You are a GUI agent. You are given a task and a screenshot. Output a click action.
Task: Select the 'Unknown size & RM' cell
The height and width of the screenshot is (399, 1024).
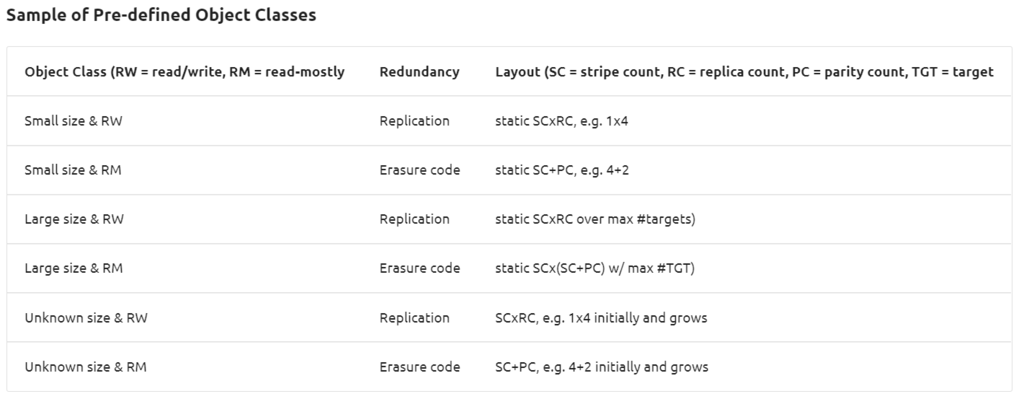coord(86,366)
